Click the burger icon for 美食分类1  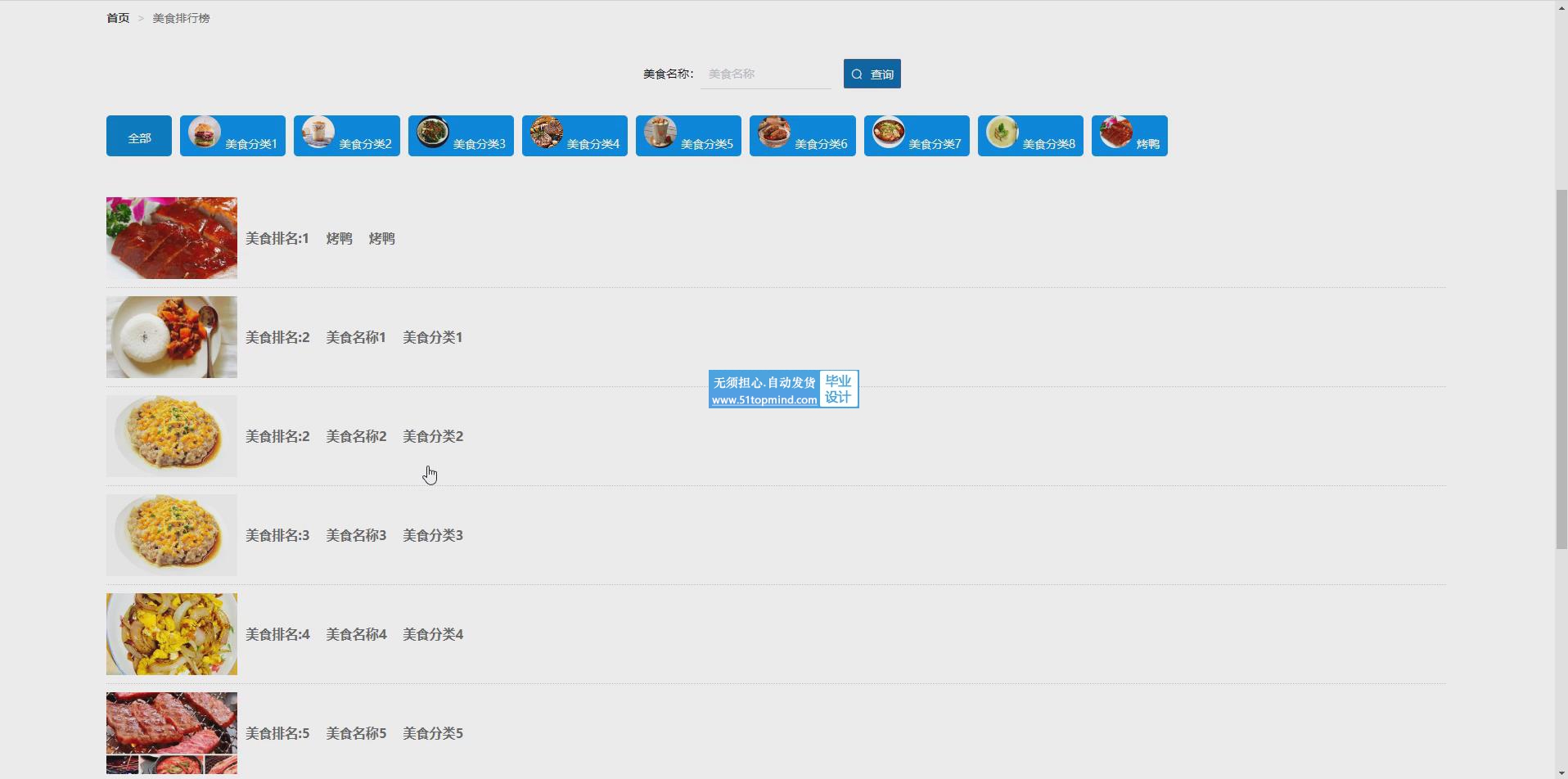point(205,132)
